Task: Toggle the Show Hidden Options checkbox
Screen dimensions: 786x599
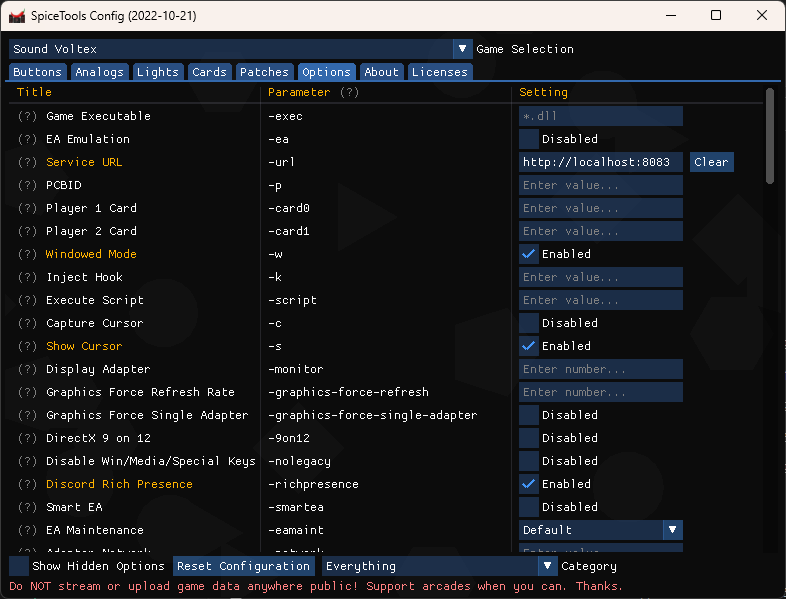Action: coord(19,566)
